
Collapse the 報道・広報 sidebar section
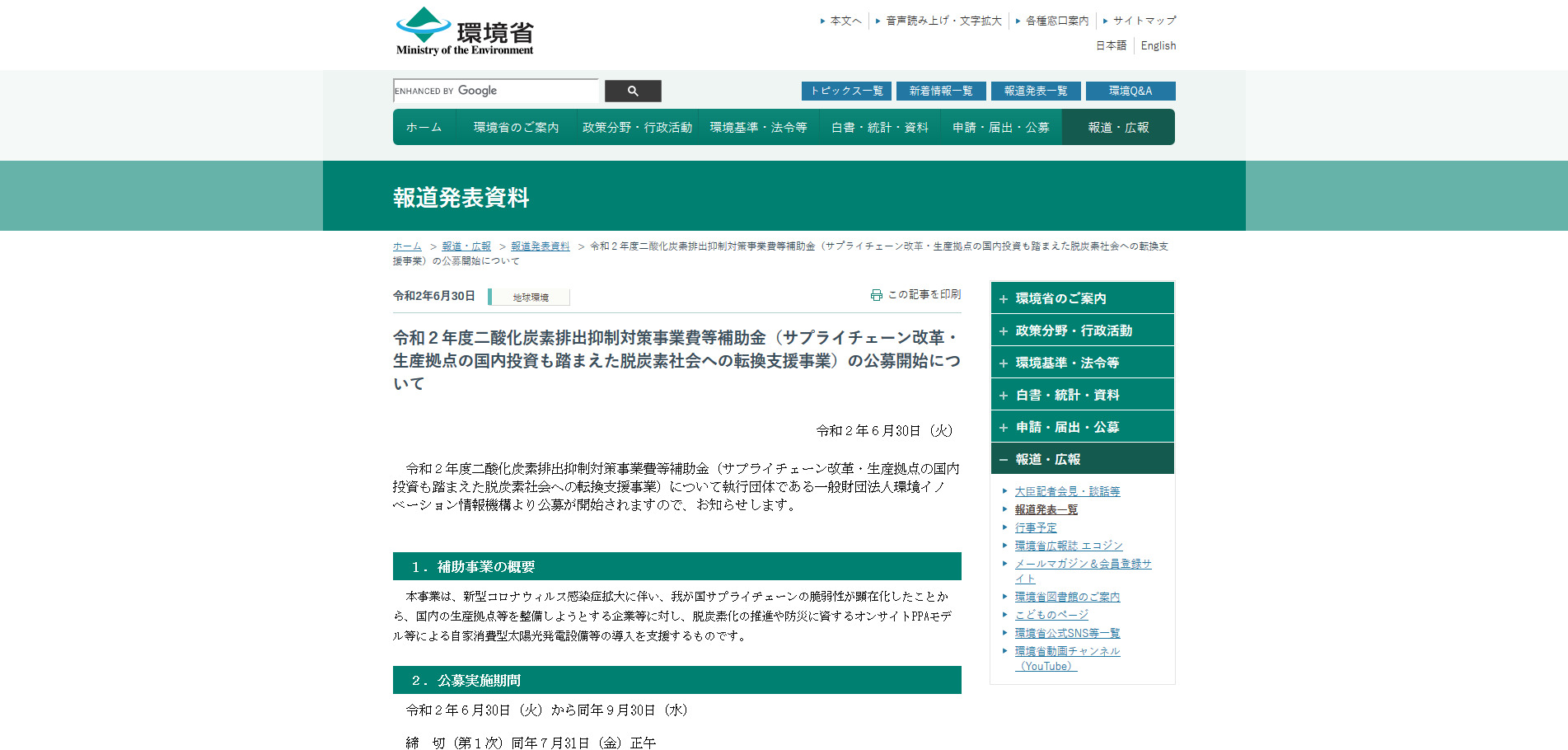[x=1004, y=460]
